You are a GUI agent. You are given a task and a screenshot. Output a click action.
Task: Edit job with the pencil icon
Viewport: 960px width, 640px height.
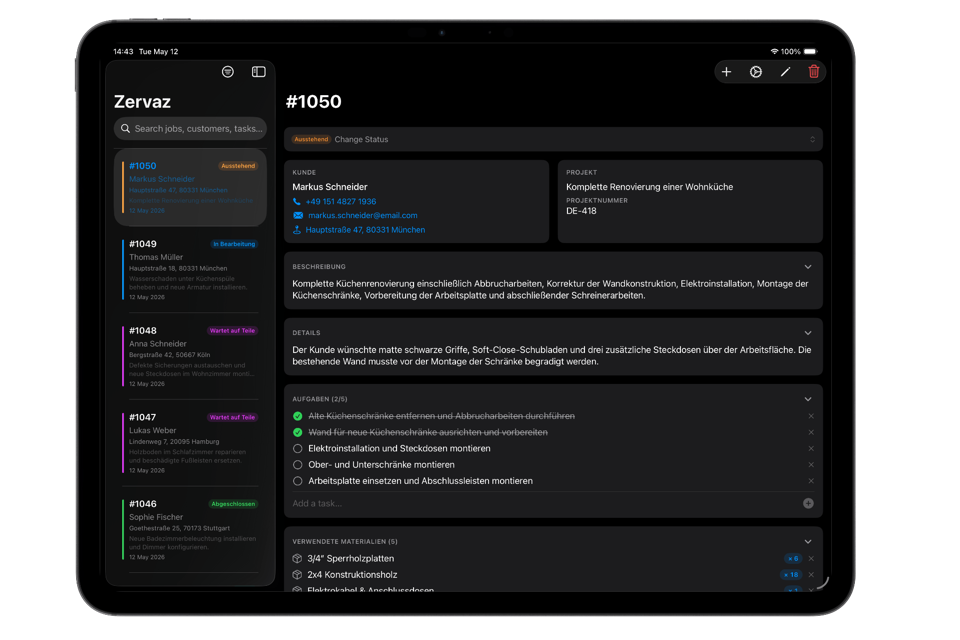785,72
